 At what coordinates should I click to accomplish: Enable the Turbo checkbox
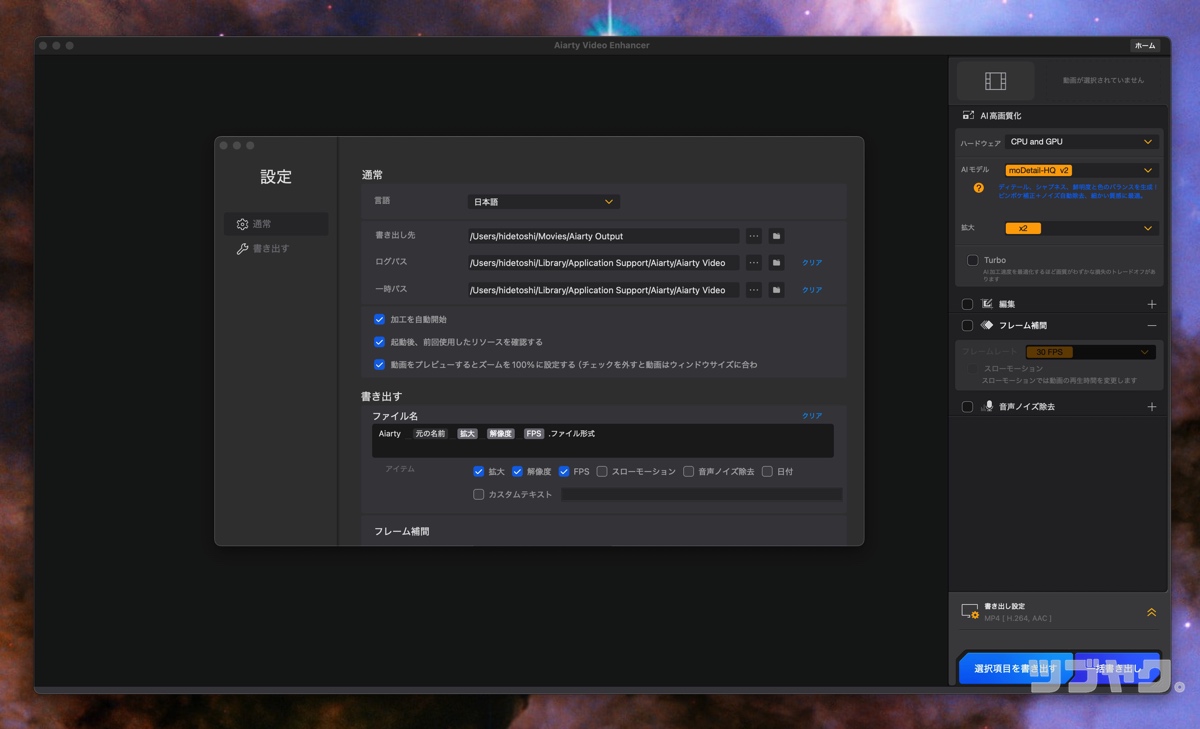pos(972,260)
